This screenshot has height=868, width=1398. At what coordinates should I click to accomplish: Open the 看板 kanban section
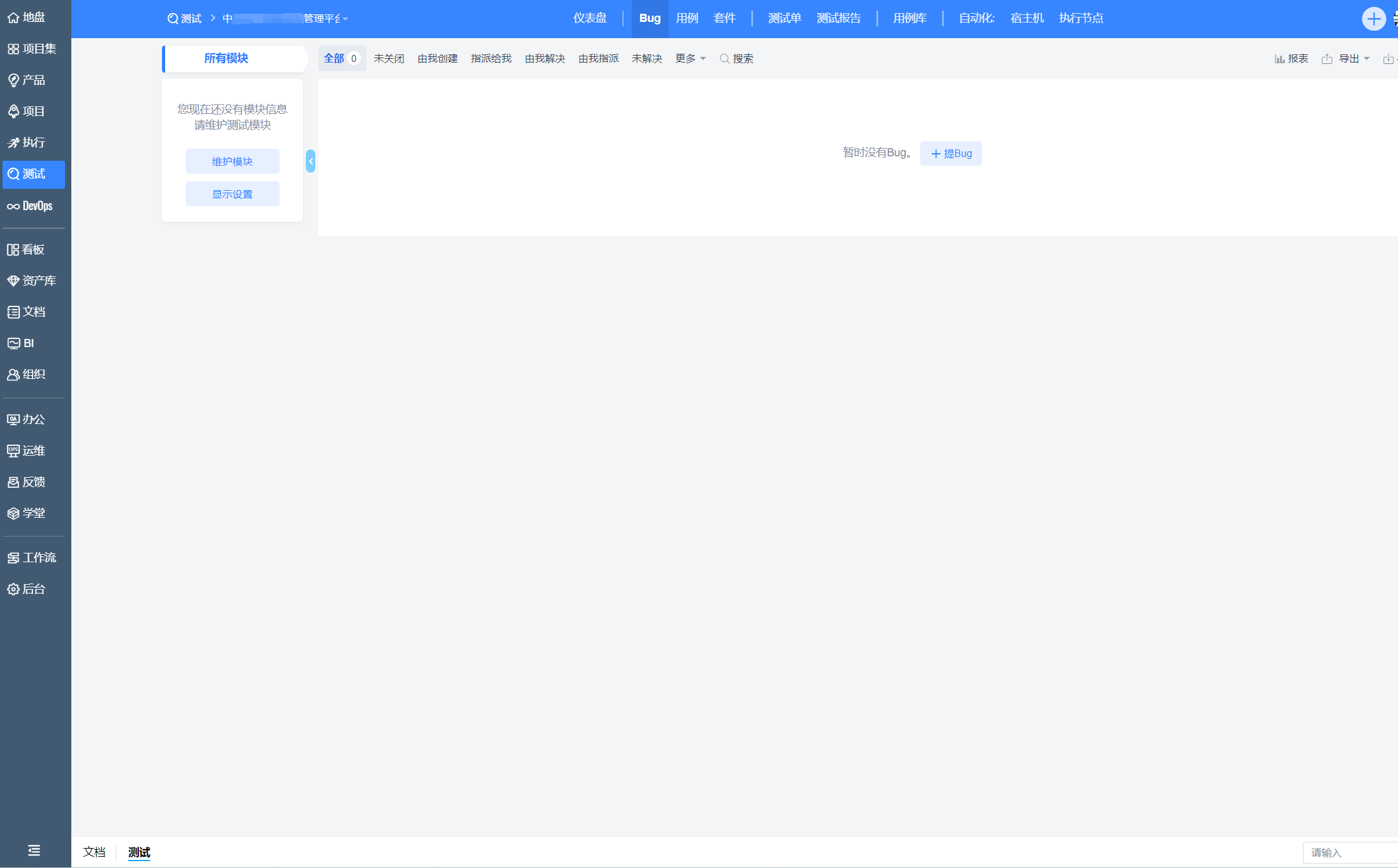(x=26, y=250)
